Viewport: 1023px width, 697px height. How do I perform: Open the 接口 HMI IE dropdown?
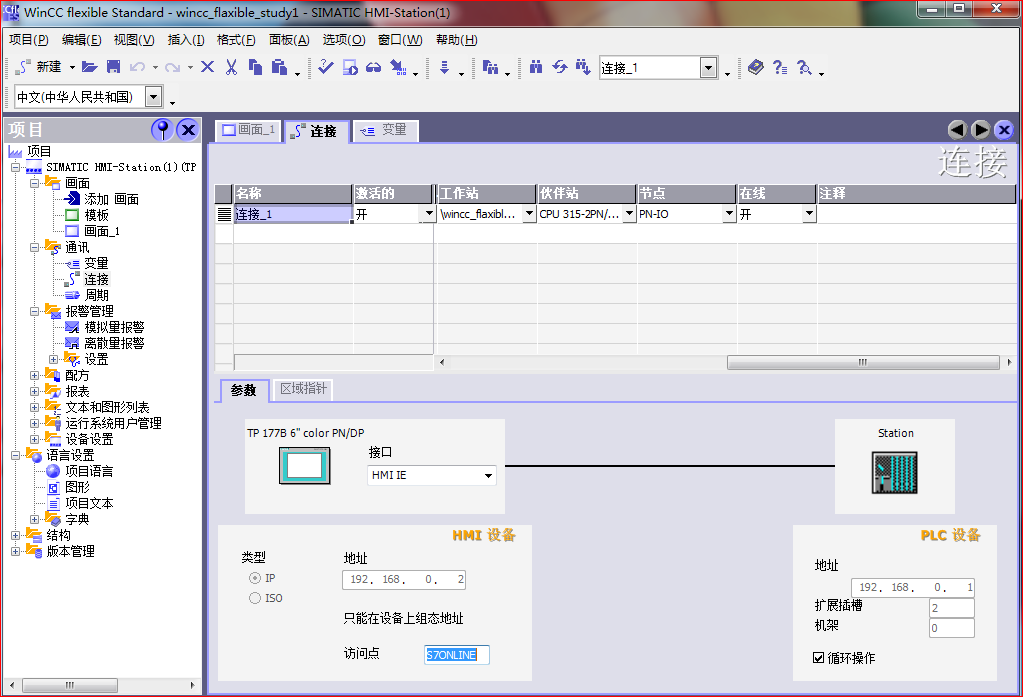point(489,475)
